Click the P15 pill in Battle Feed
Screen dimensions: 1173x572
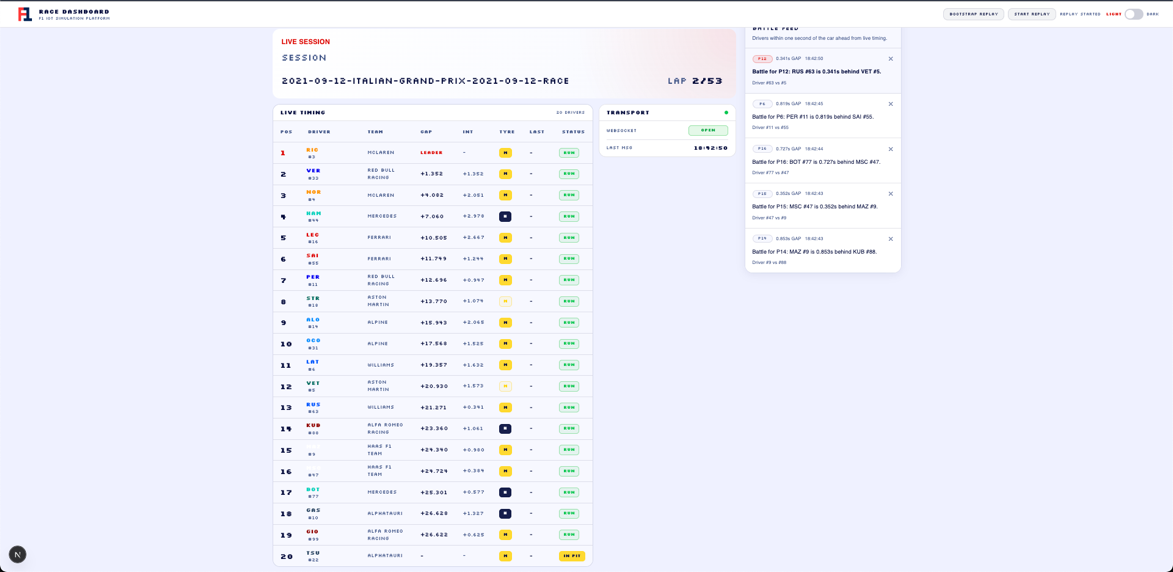[x=762, y=194]
